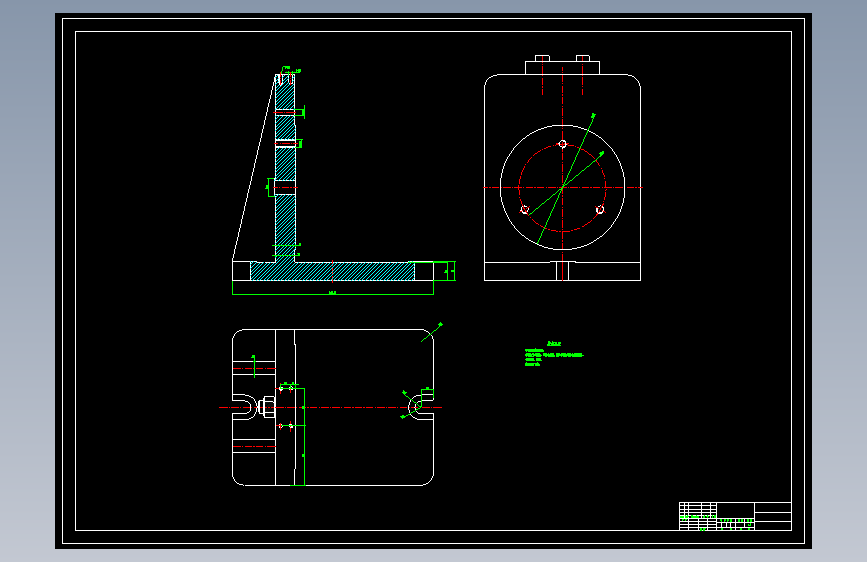Viewport: 867px width, 562px height.
Task: Select the hatched vertical plate in section view
Action: click(x=285, y=168)
